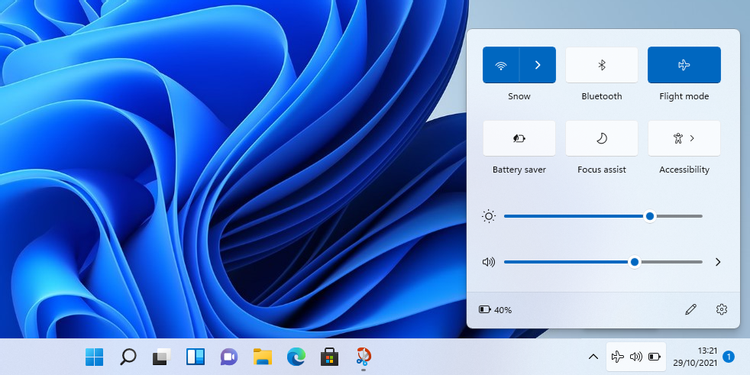This screenshot has height=375, width=750.
Task: Click the brightness slider track
Action: coord(603,216)
